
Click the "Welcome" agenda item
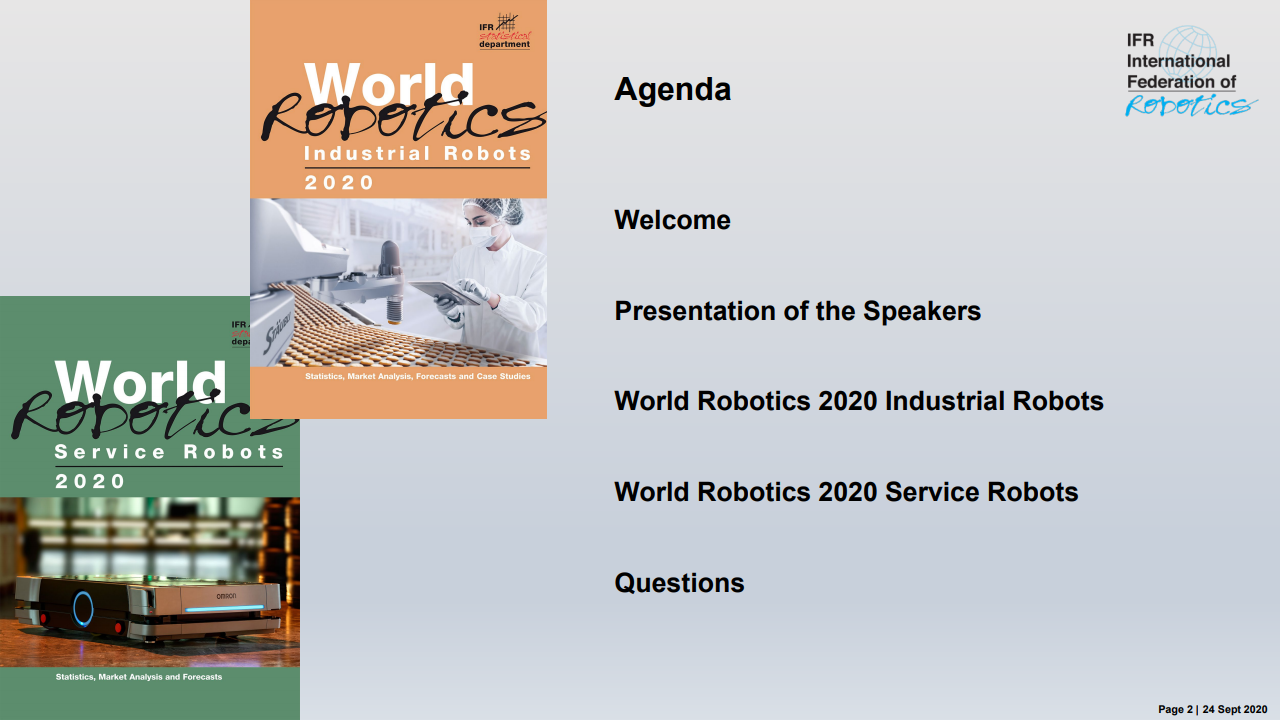click(672, 220)
